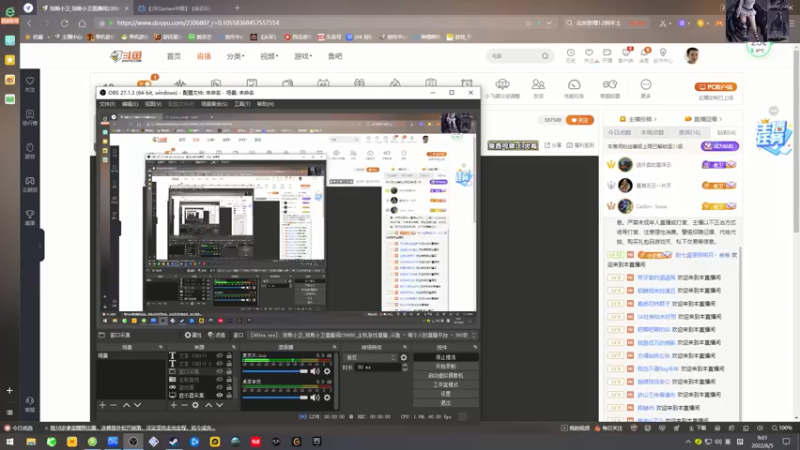Toggle visibility of the 显示器采集 source
Image resolution: width=800 pixels, height=450 pixels.
coord(219,395)
